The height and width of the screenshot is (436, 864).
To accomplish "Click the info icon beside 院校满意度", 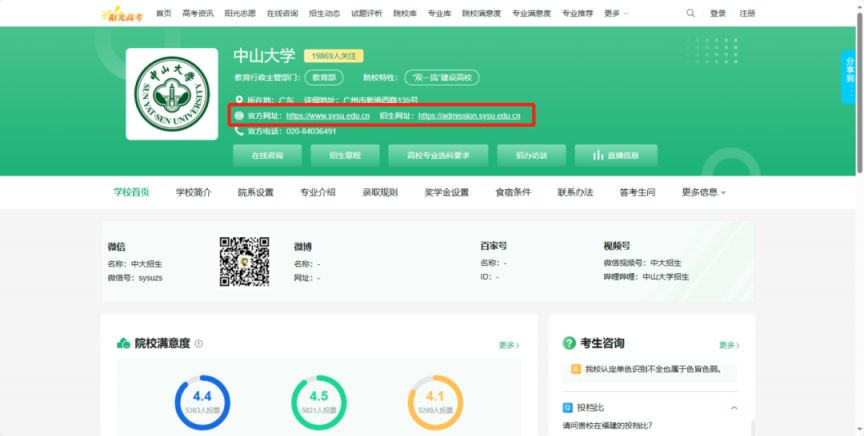I will click(x=199, y=344).
